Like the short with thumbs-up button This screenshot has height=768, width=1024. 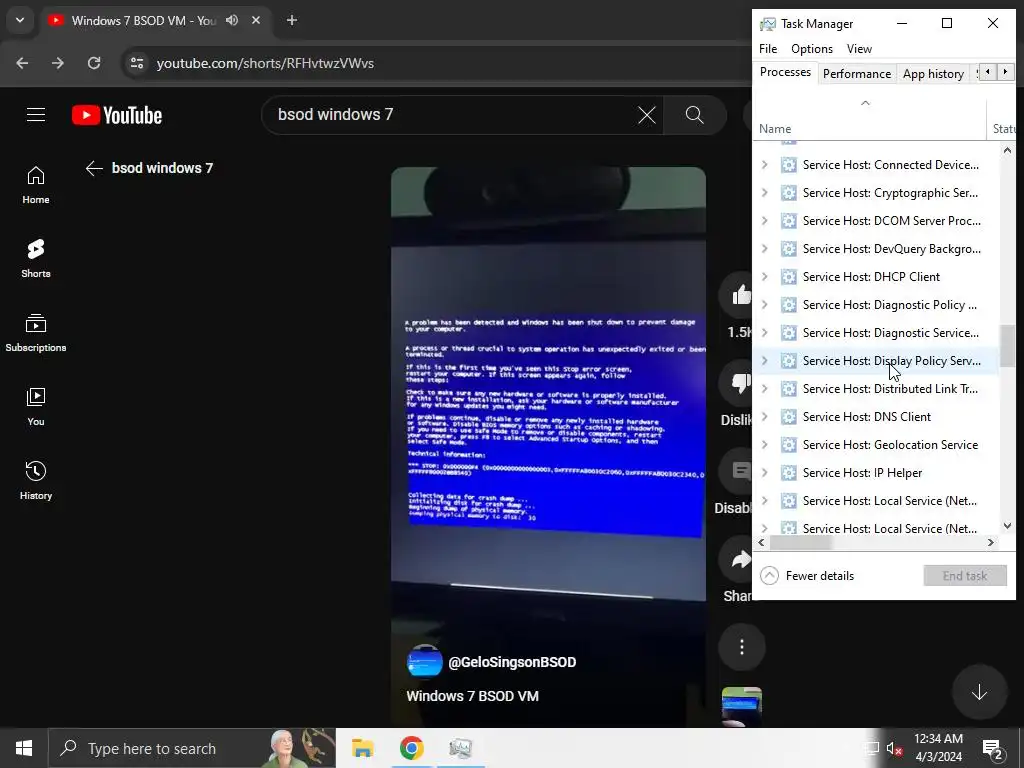(x=738, y=295)
